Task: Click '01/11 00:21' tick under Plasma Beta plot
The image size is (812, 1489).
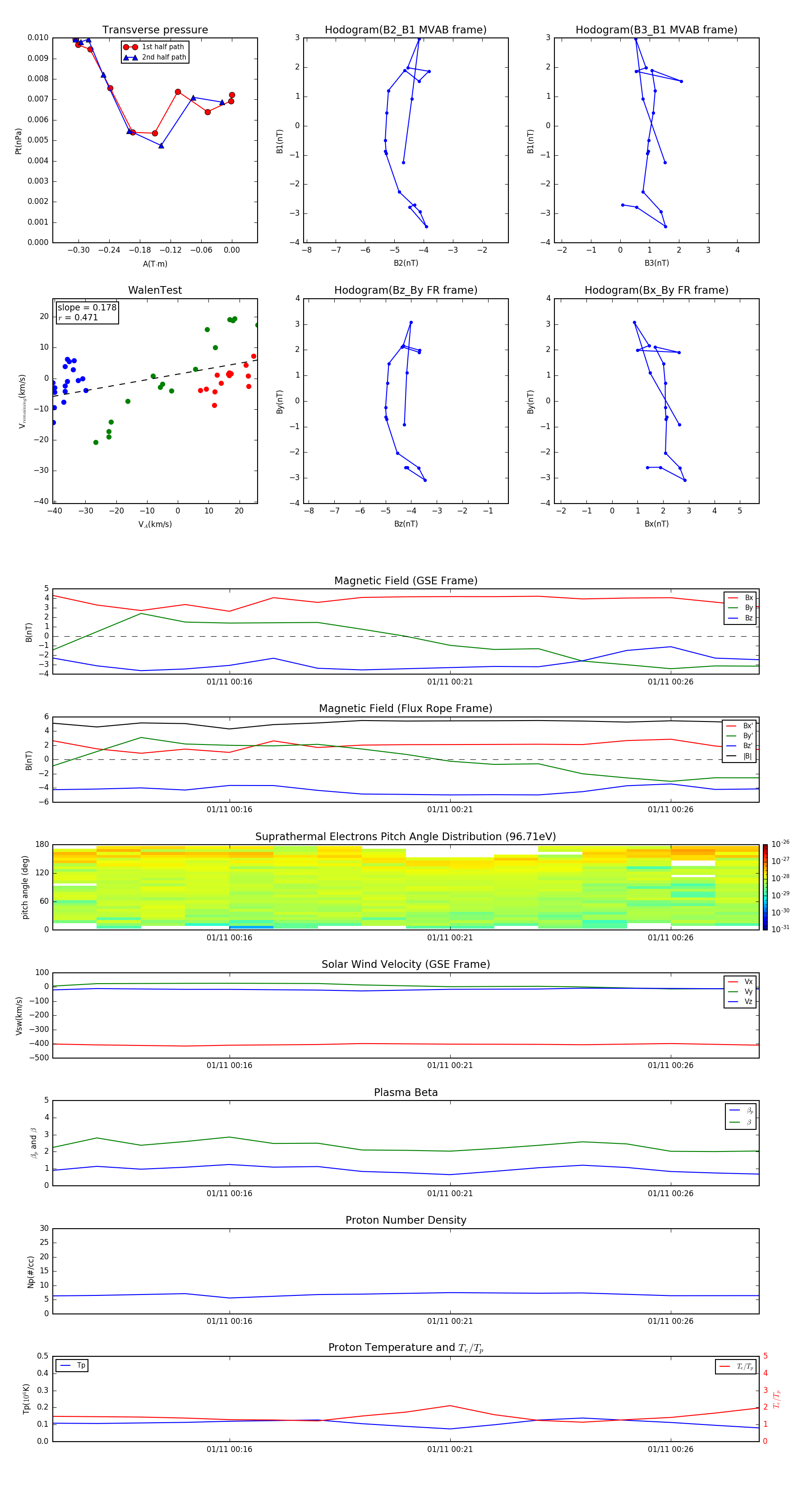Action: coord(450,1193)
